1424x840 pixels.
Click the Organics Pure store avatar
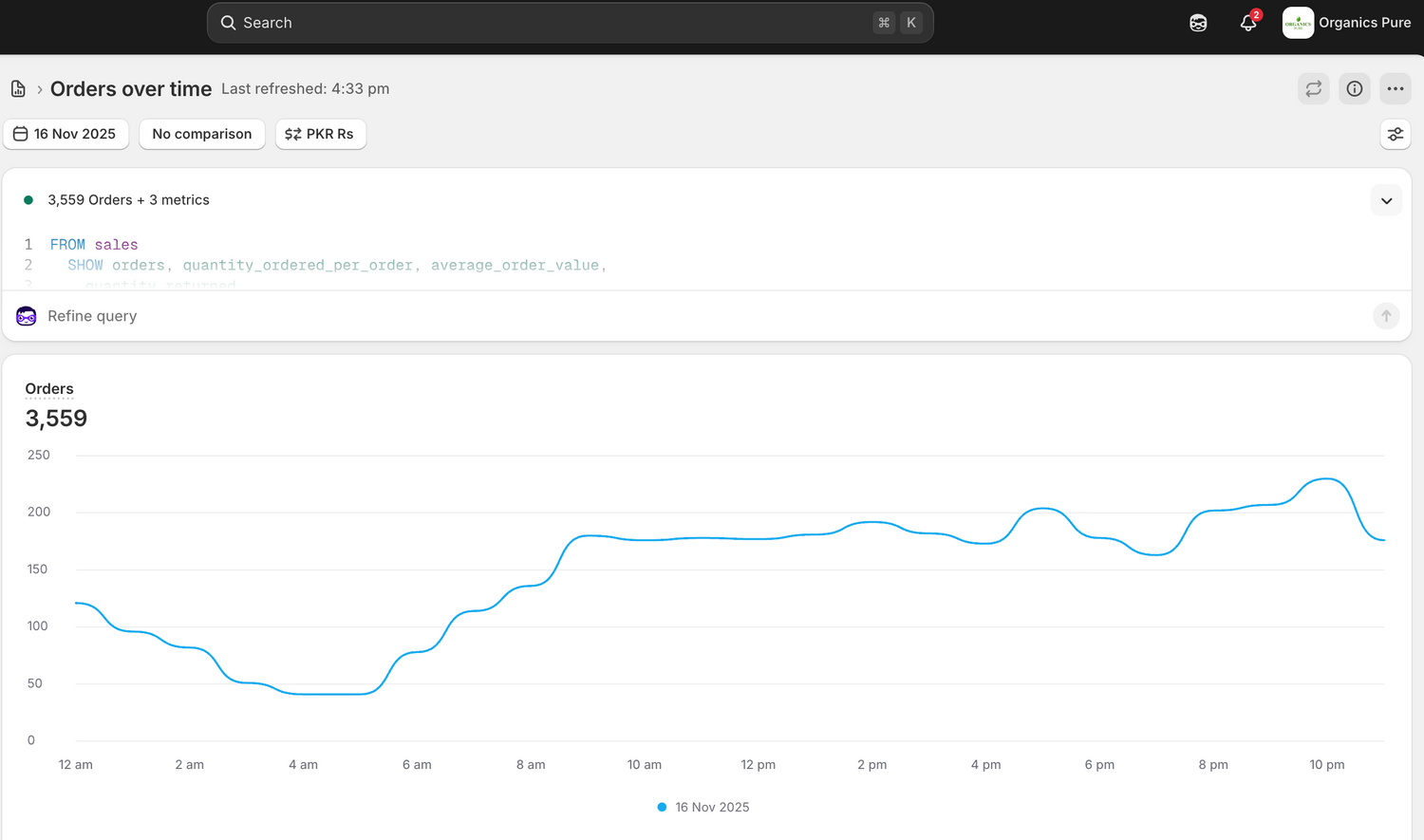click(x=1298, y=23)
